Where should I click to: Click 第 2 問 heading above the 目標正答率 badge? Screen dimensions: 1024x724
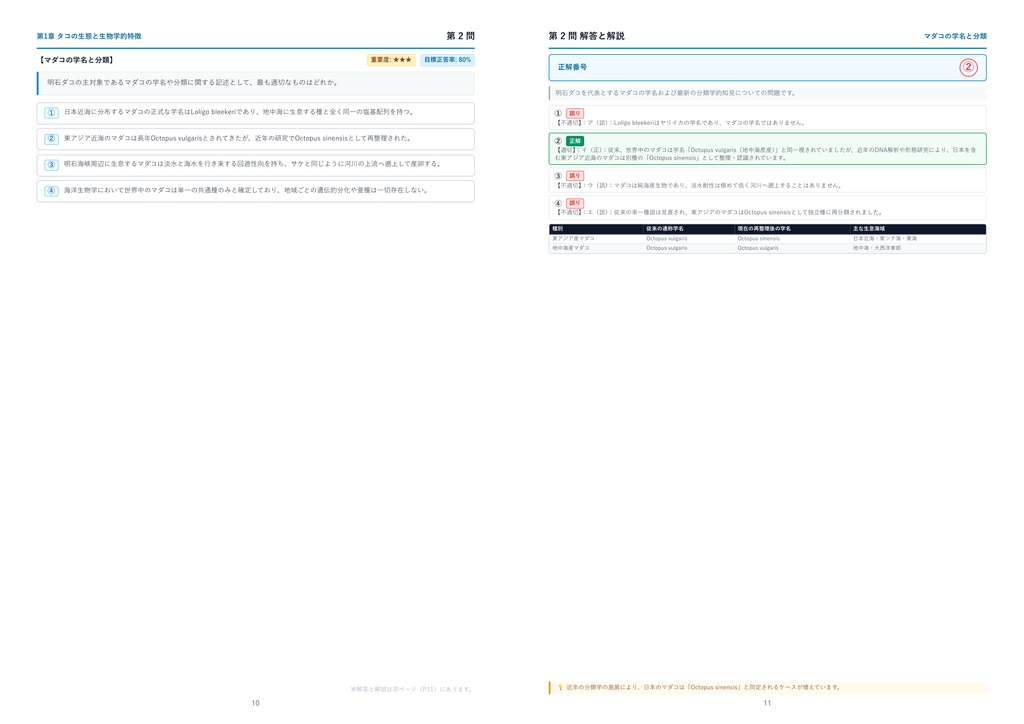460,36
